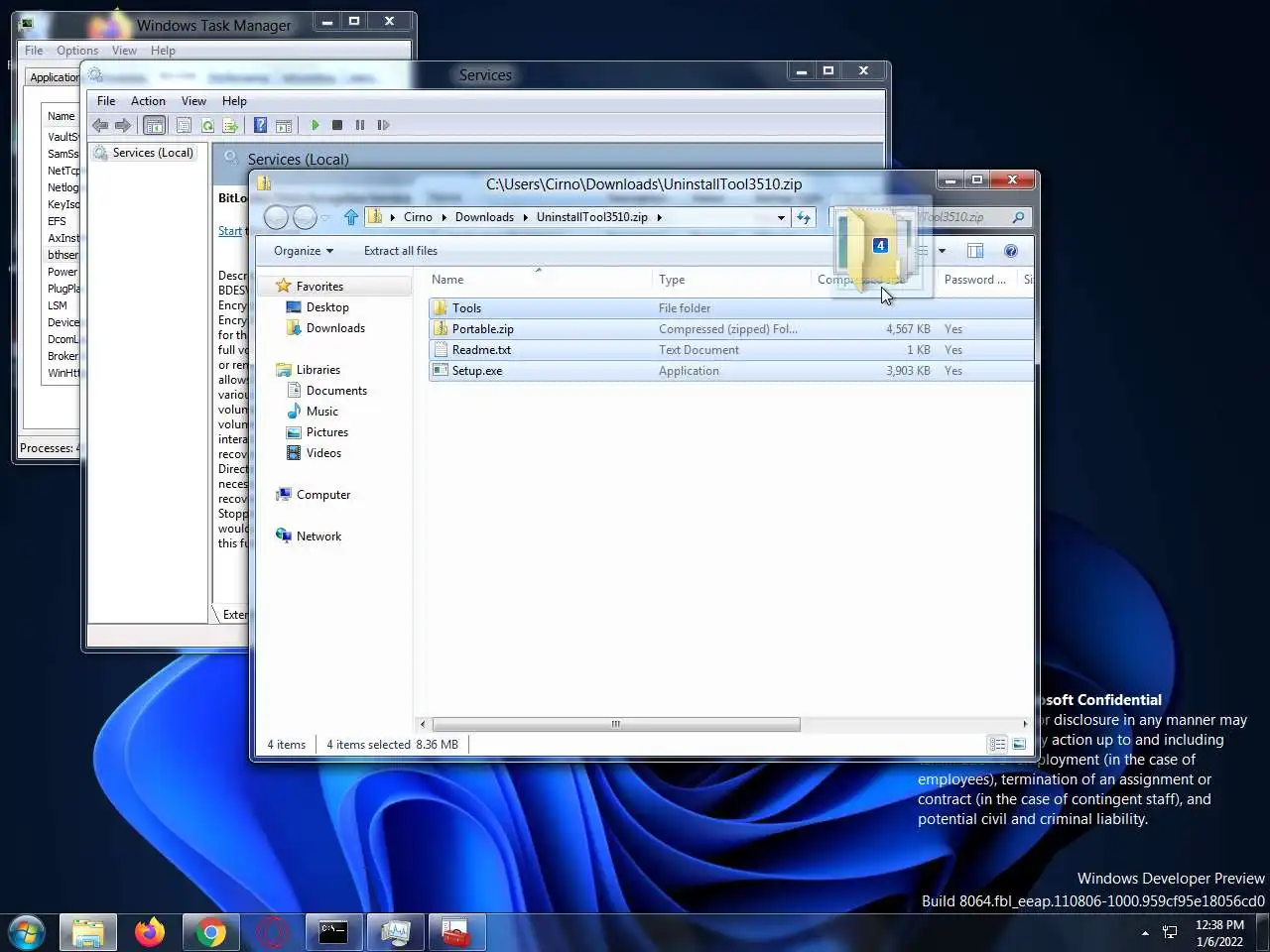The image size is (1270, 952).
Task: Click the Back arrow in Services toolbar
Action: 100,125
